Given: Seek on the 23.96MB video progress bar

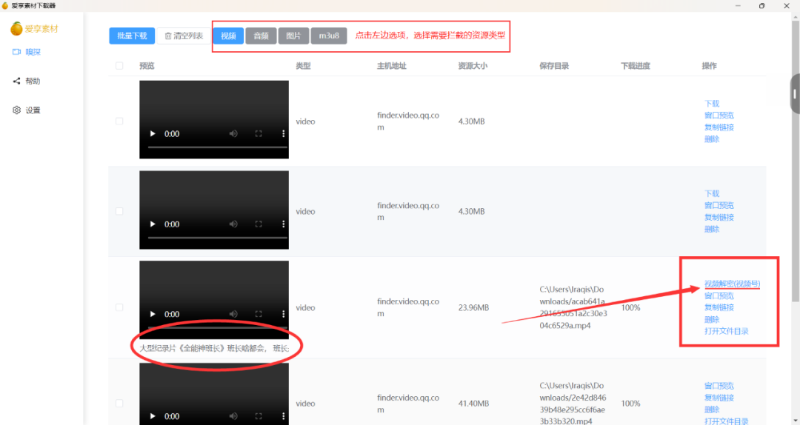Looking at the screenshot, I should pyautogui.click(x=217, y=328).
